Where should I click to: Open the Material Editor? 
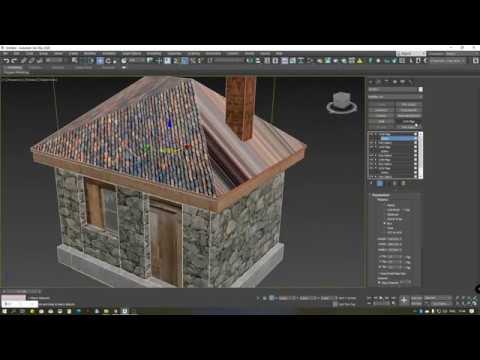coord(310,61)
